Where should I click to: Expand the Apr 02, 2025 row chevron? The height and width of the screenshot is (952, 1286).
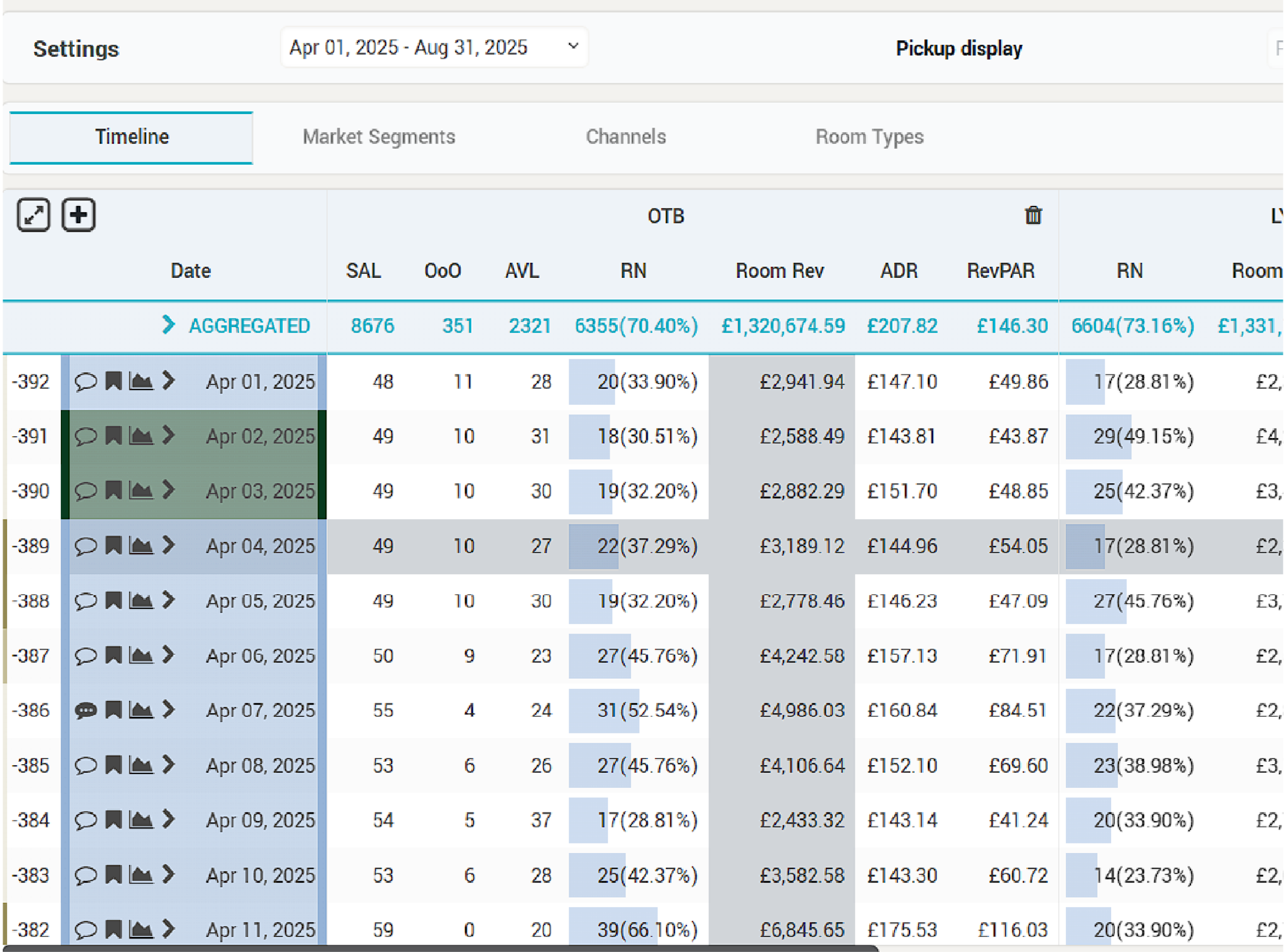pos(168,435)
